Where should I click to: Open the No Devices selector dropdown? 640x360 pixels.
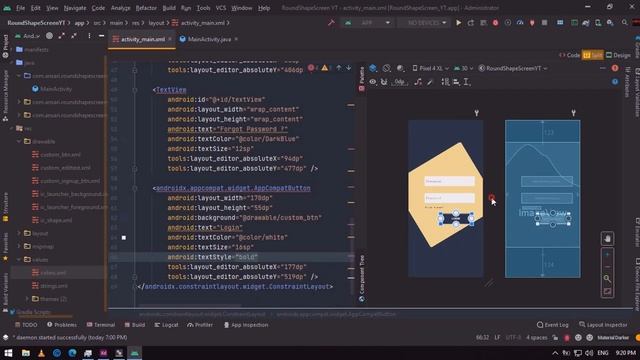pyautogui.click(x=423, y=23)
